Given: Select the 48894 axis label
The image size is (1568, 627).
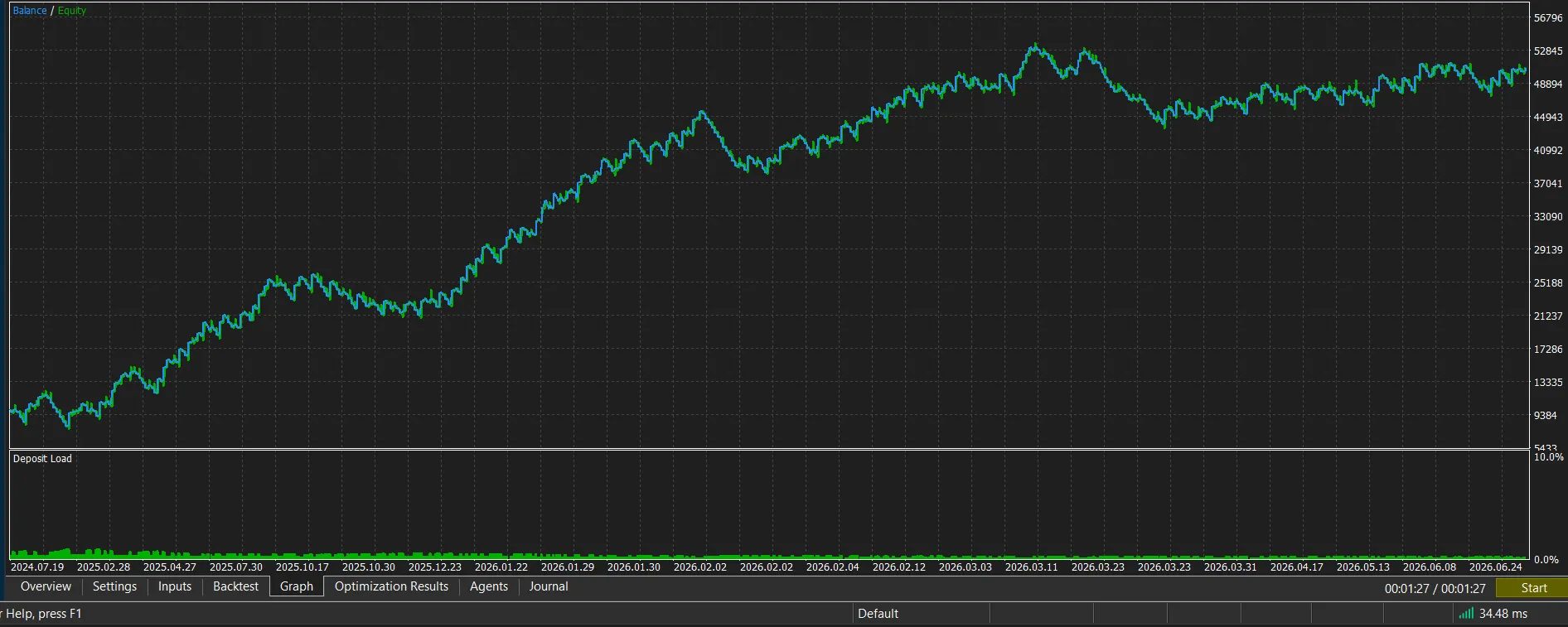Looking at the screenshot, I should [x=1548, y=84].
